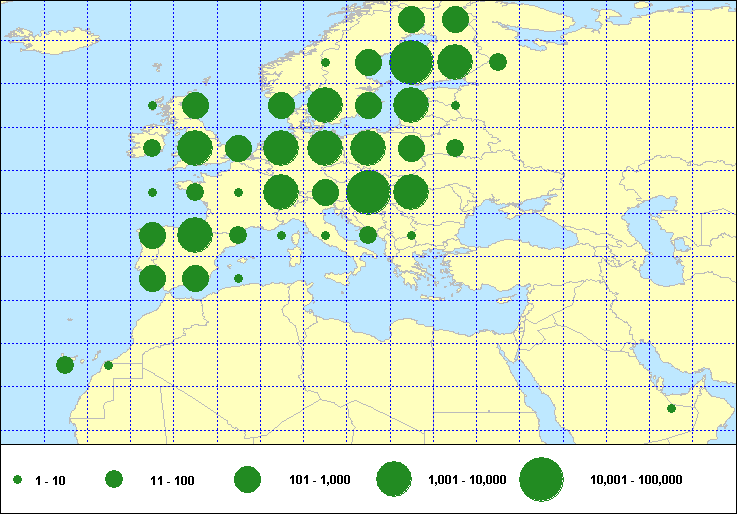
Task: Select the '1,001 - 10,000' legend label
Action: coord(467,481)
